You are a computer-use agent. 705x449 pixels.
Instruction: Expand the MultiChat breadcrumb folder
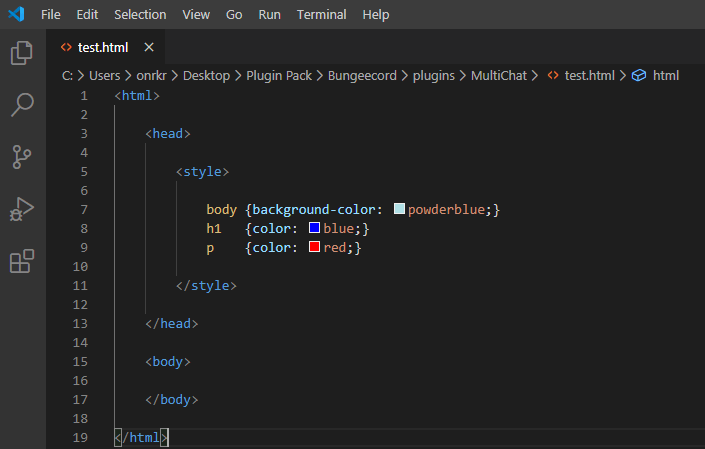tap(498, 75)
